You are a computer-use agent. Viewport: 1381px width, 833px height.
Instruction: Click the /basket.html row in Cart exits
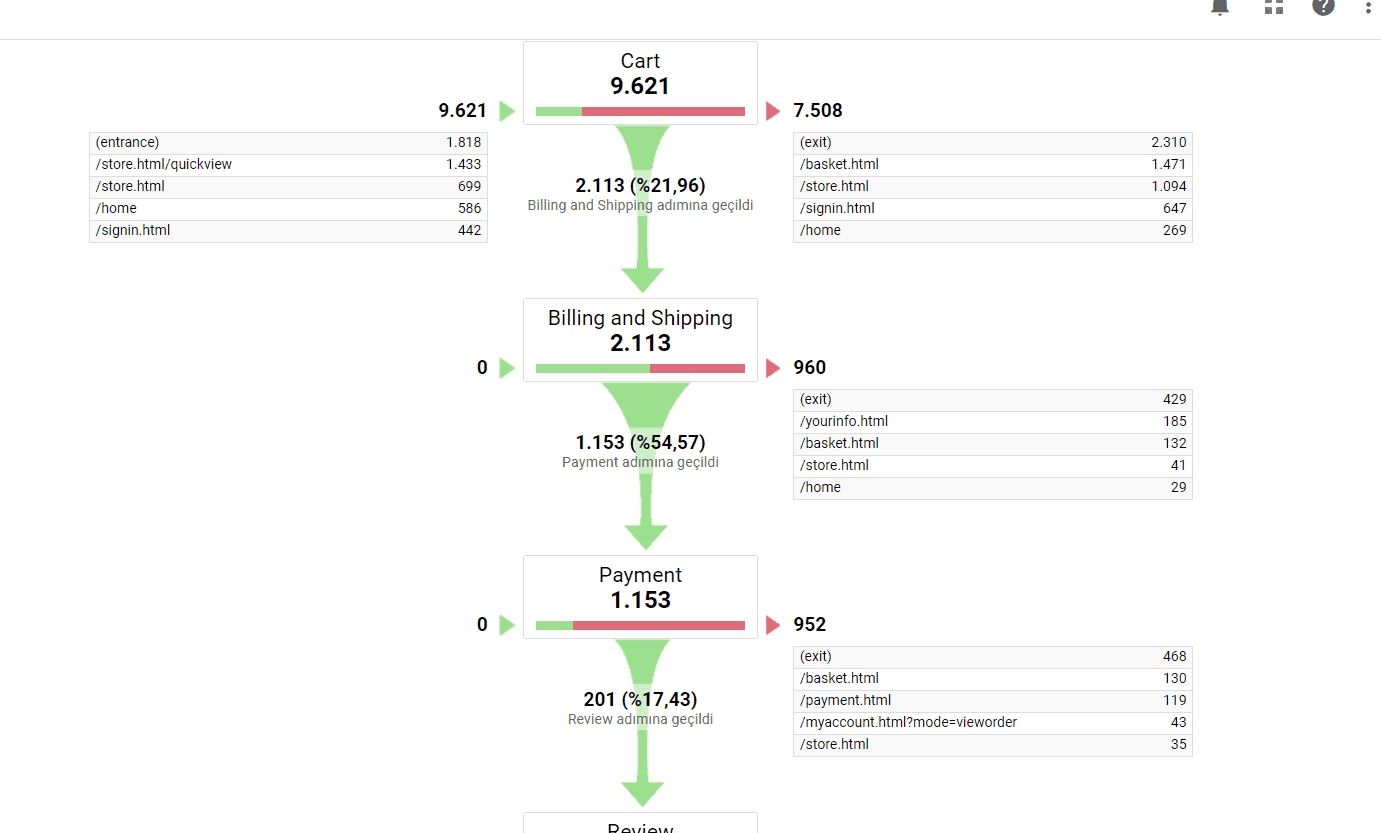coord(992,164)
